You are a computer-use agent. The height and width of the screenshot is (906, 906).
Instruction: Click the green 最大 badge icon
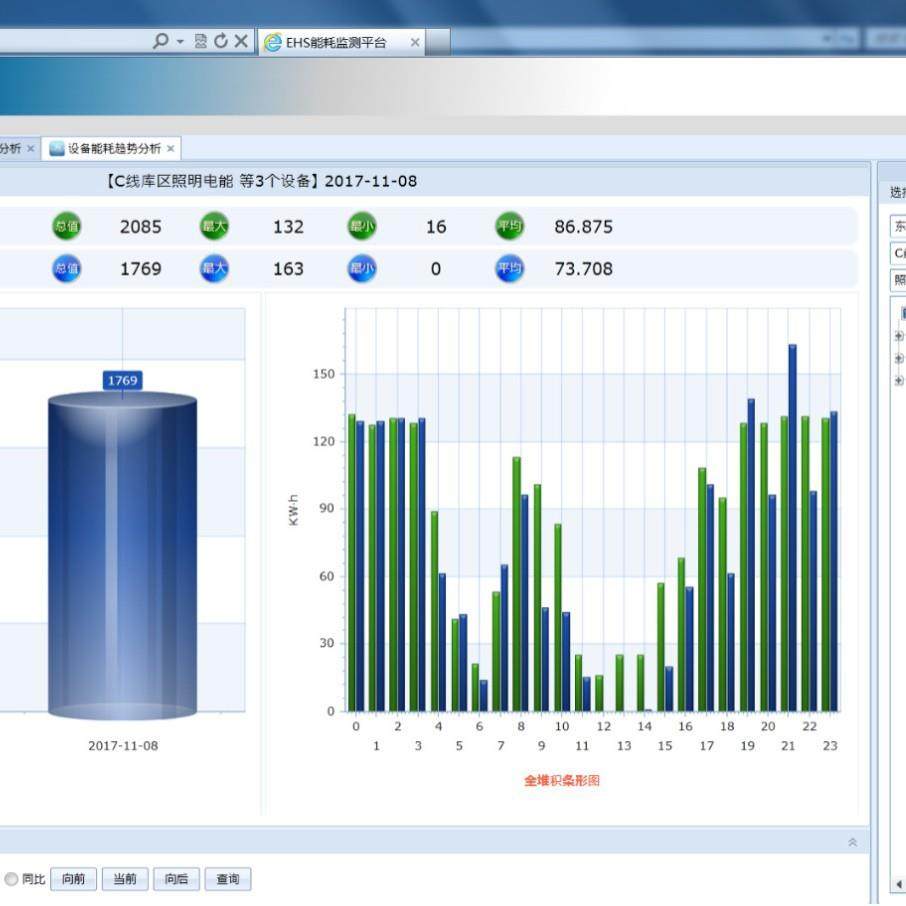(214, 226)
